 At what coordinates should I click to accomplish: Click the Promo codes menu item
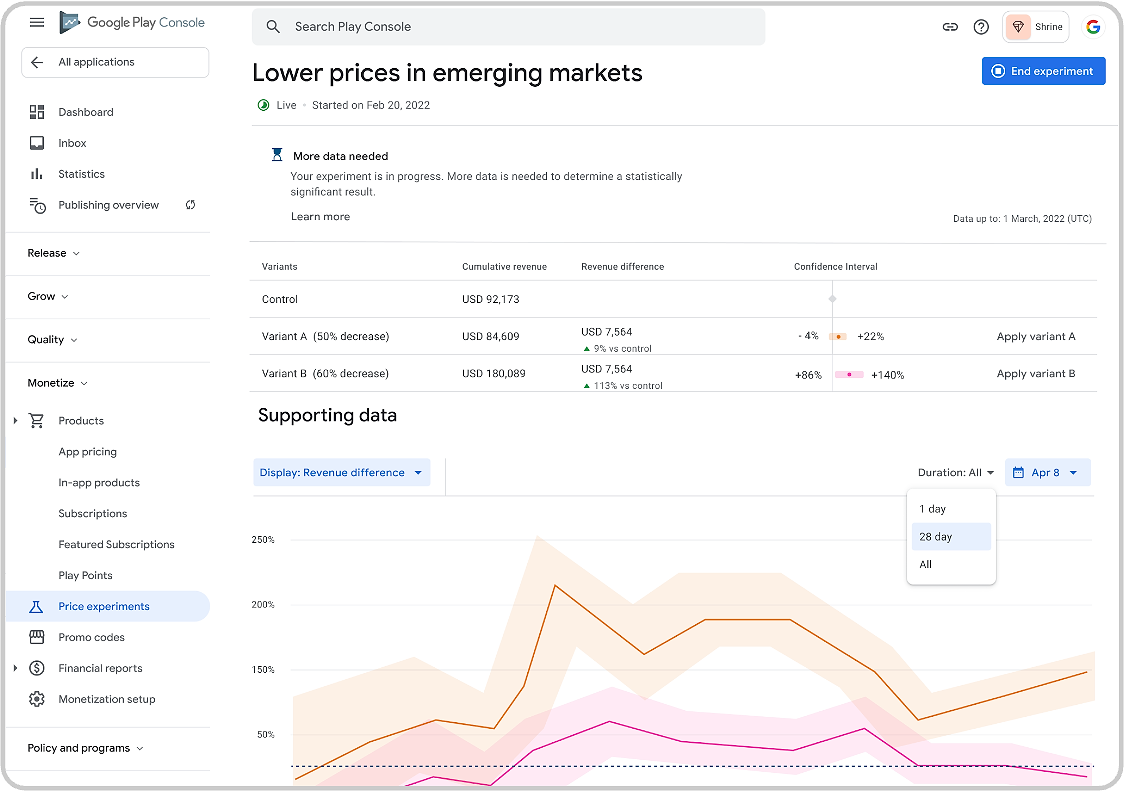click(91, 637)
